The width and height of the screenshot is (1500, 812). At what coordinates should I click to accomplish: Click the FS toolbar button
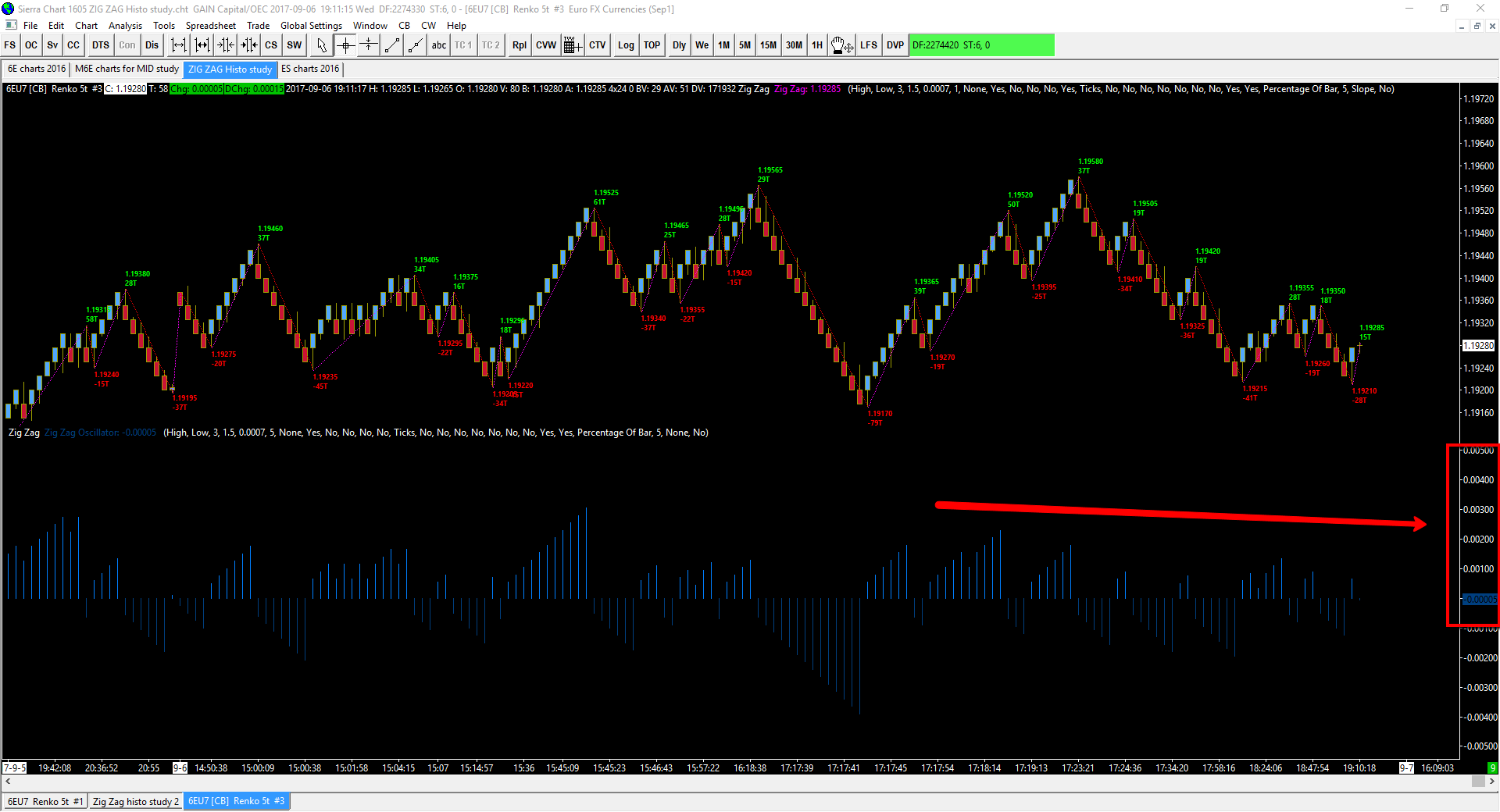coord(10,45)
